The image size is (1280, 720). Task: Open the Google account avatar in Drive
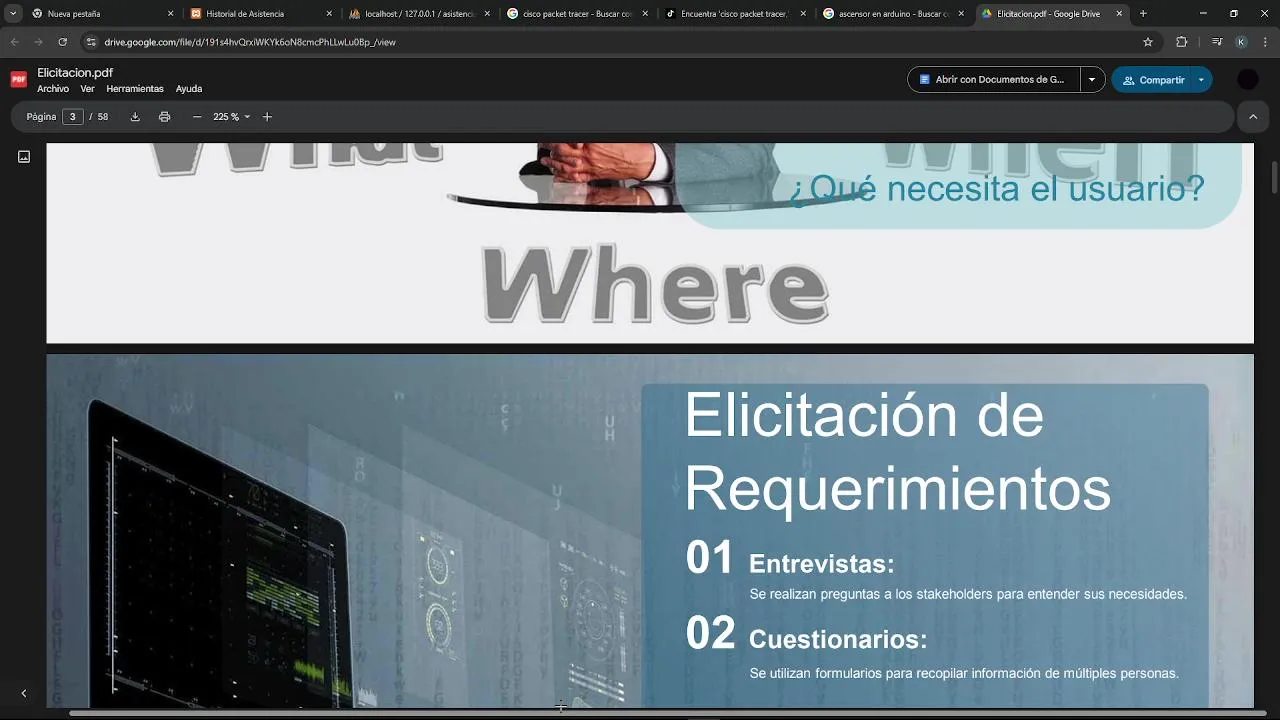(1247, 80)
